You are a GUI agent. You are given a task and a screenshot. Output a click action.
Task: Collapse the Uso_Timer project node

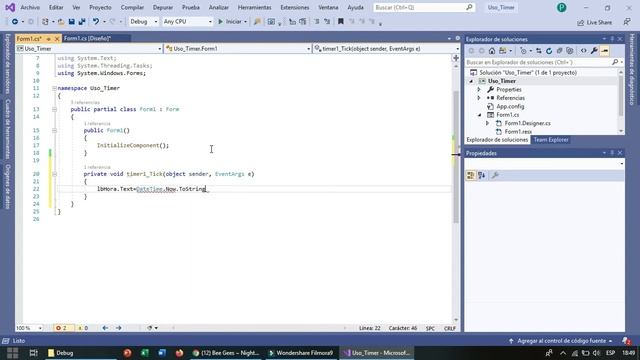[471, 81]
